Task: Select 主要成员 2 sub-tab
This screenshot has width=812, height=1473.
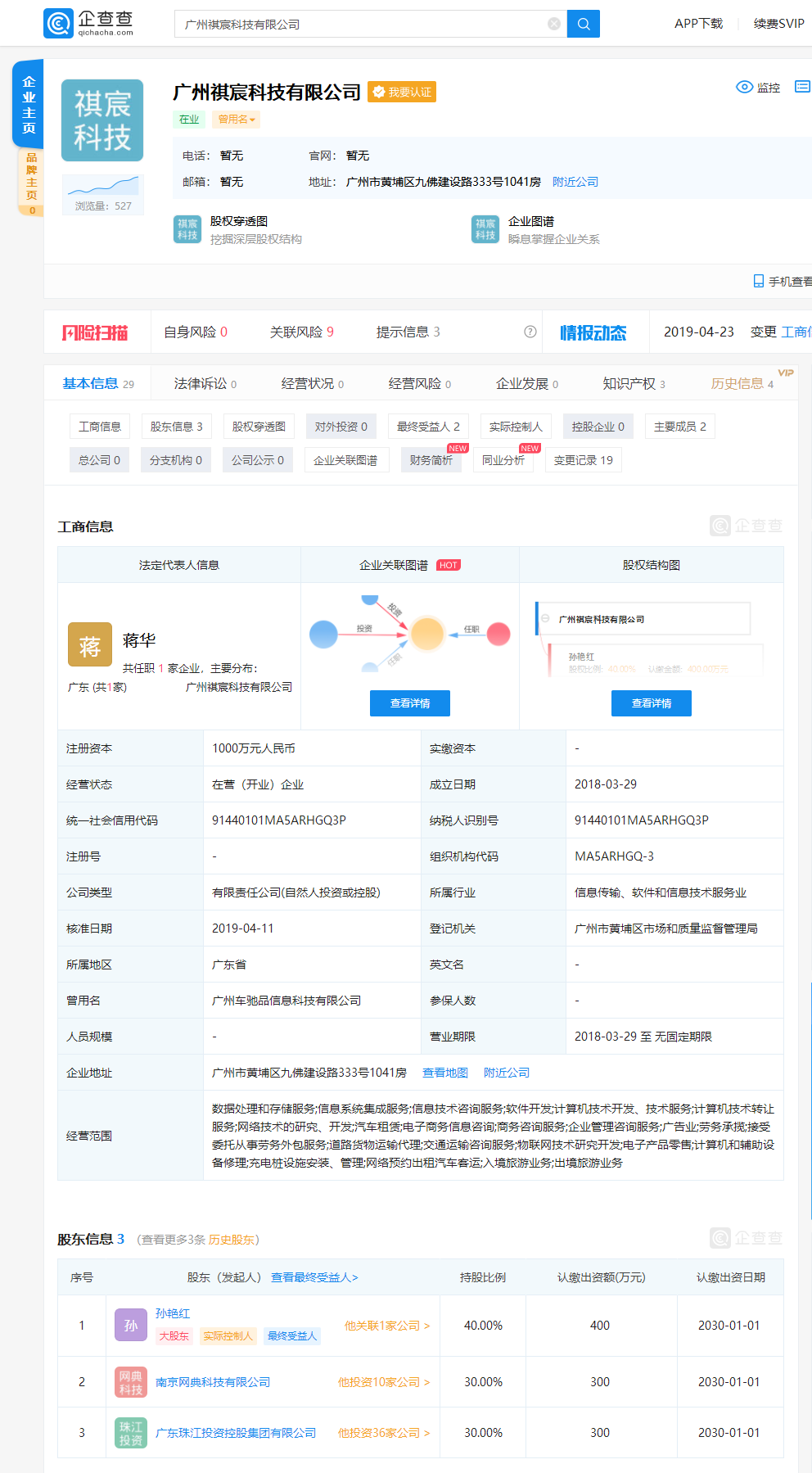Action: (x=680, y=426)
